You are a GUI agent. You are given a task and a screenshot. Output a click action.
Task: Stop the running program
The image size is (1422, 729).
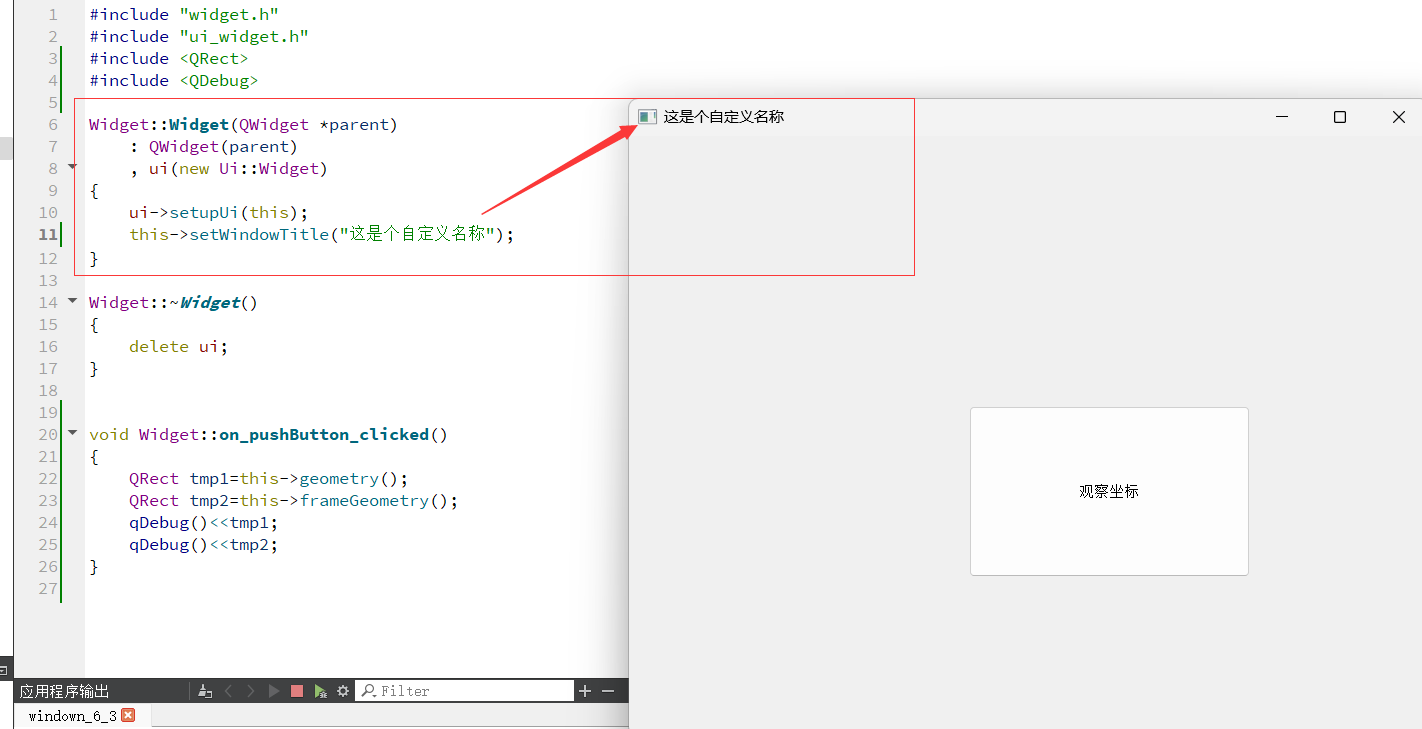coord(297,690)
